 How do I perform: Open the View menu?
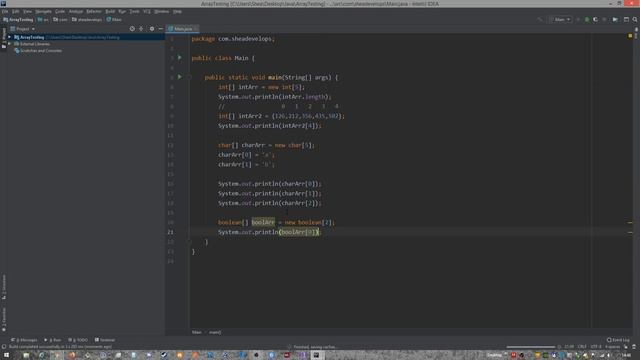(x=27, y=11)
